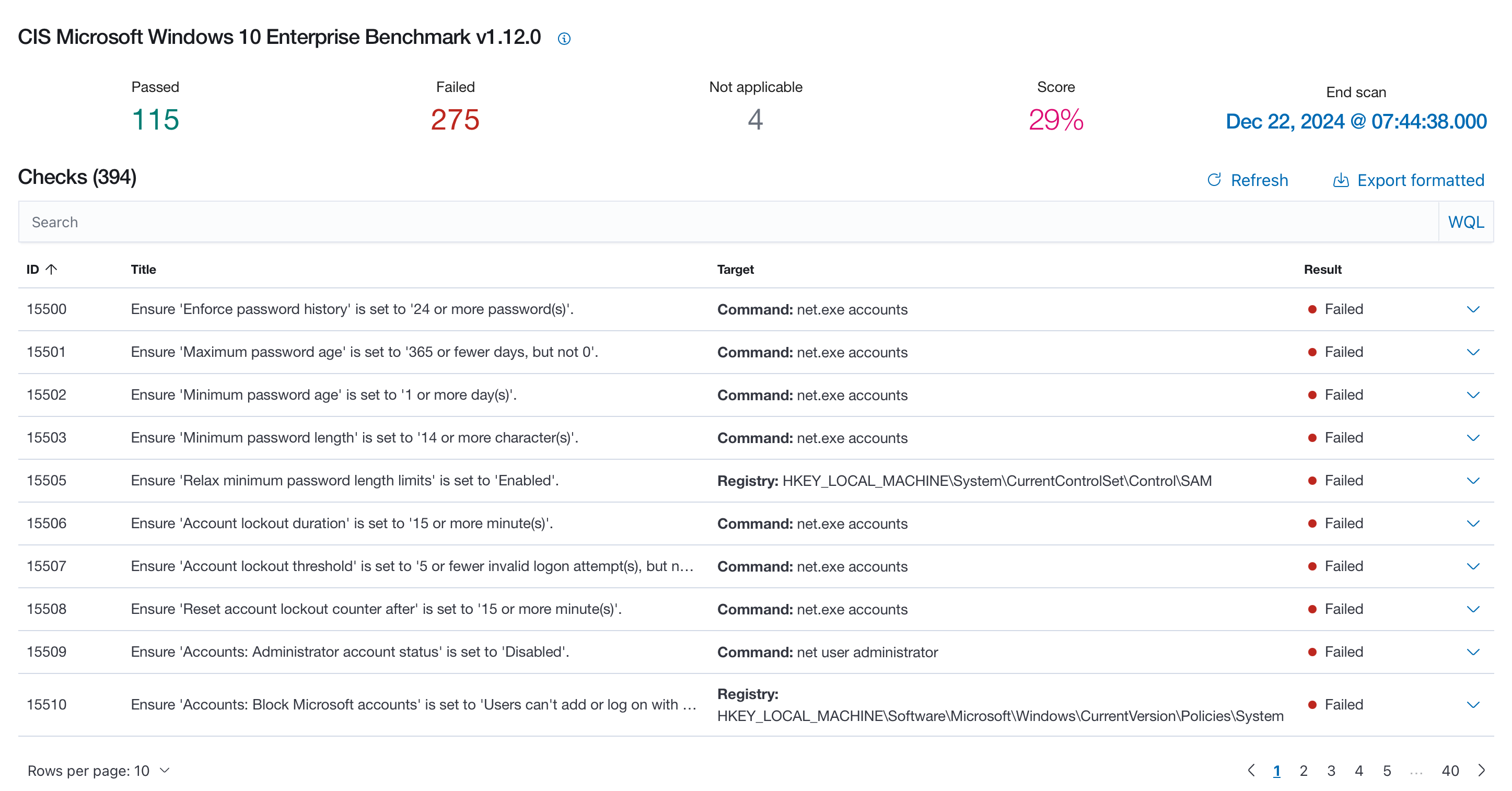Go to page 3
1512x791 pixels.
coord(1331,771)
